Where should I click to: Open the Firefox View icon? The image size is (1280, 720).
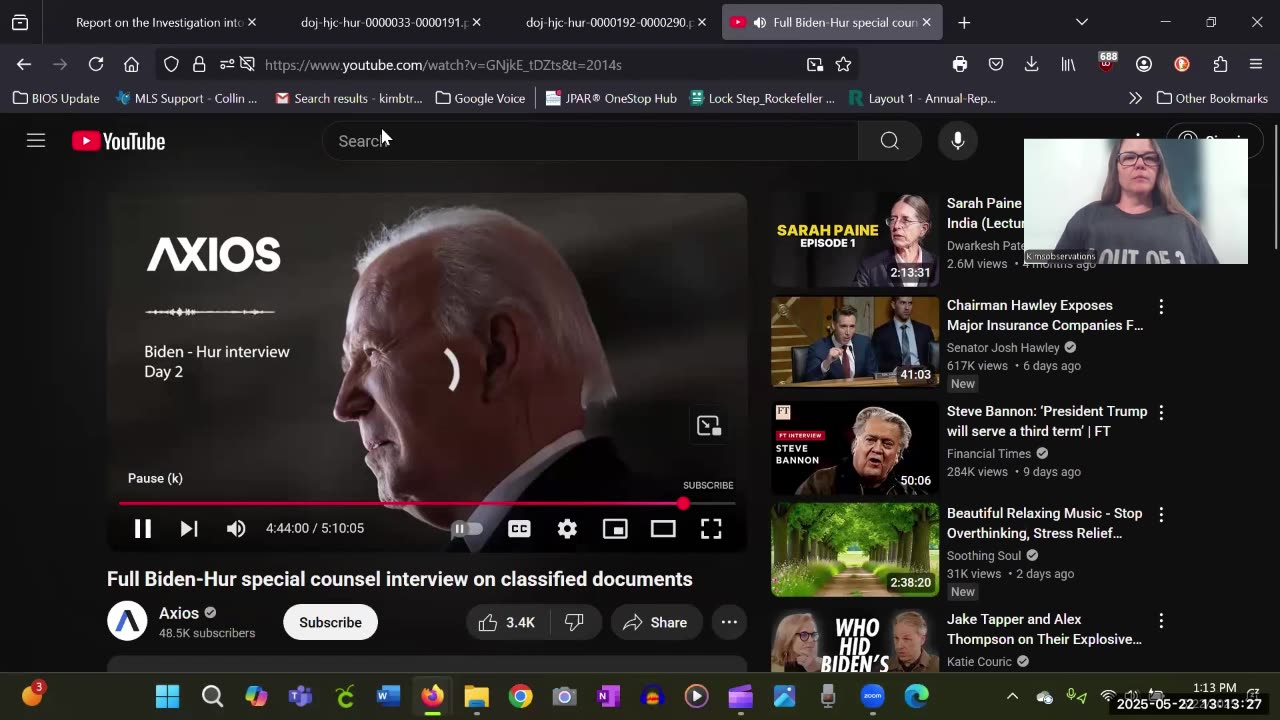click(20, 22)
